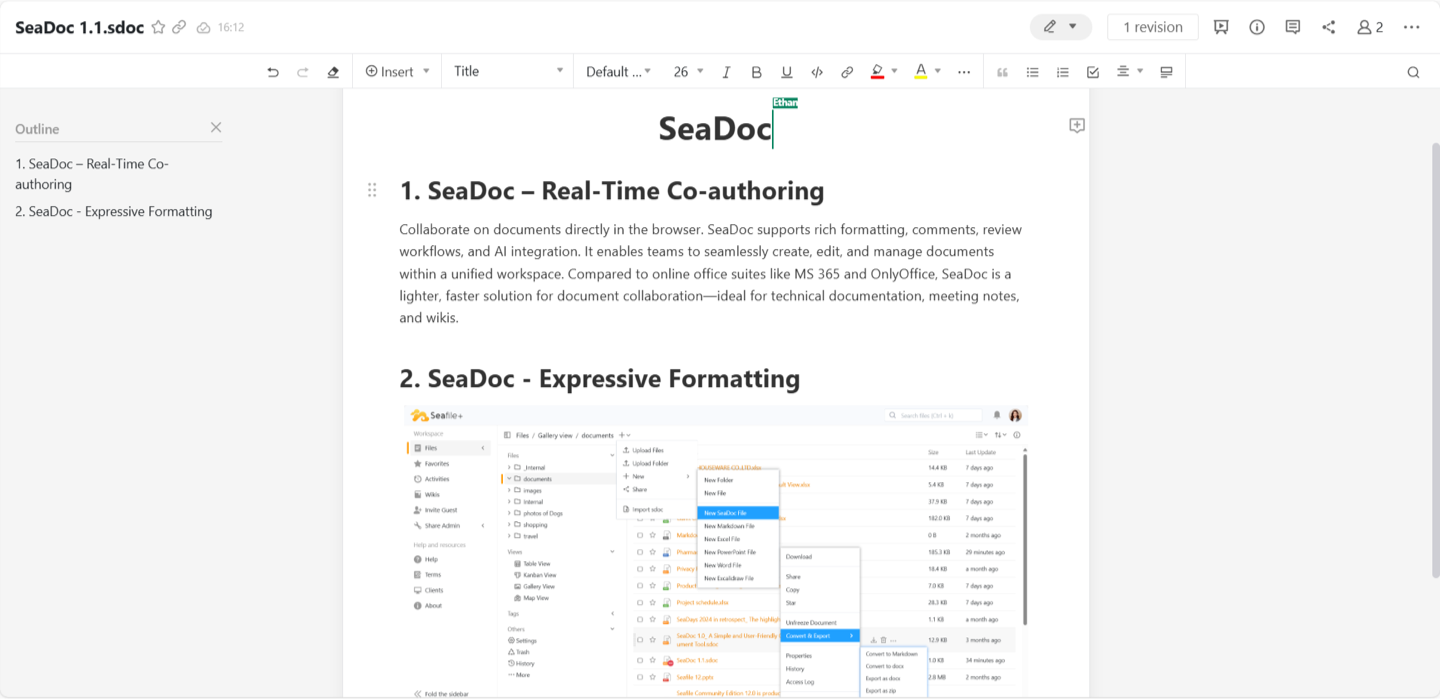This screenshot has height=699, width=1440.
Task: Copy the document link via chain icon
Action: 179,27
